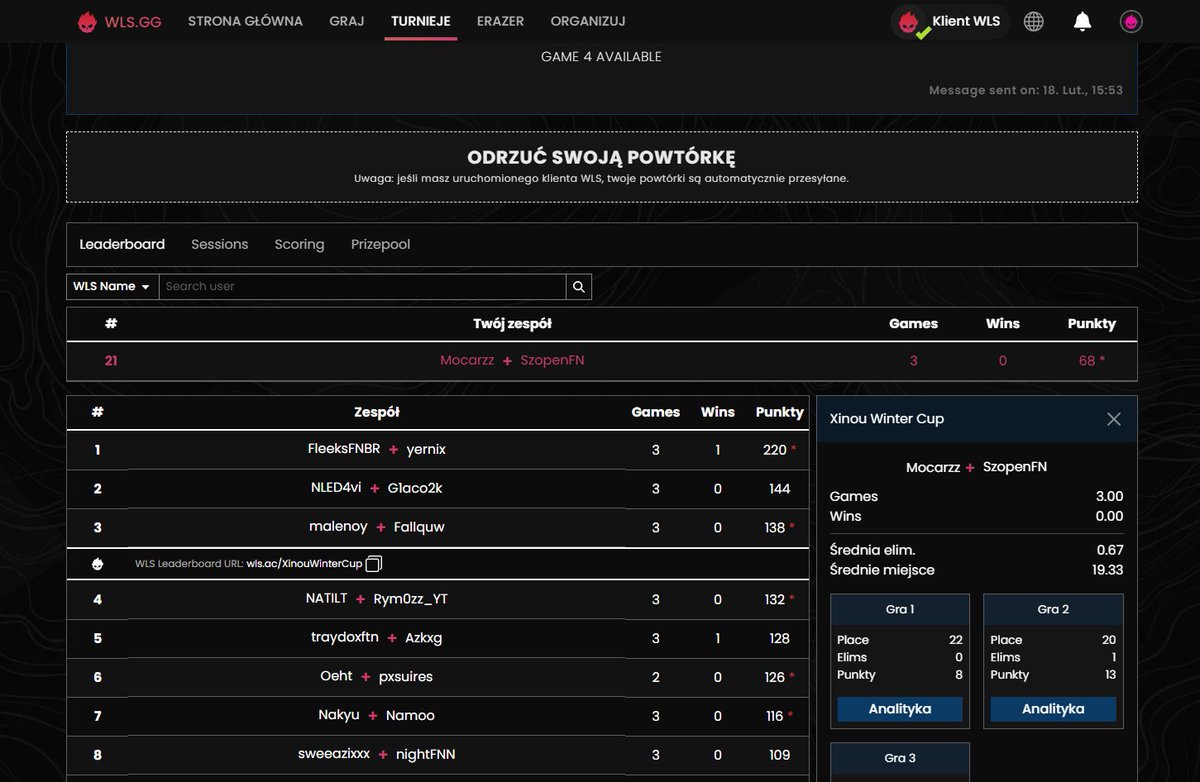
Task: Open the user profile avatar
Action: pyautogui.click(x=1131, y=21)
